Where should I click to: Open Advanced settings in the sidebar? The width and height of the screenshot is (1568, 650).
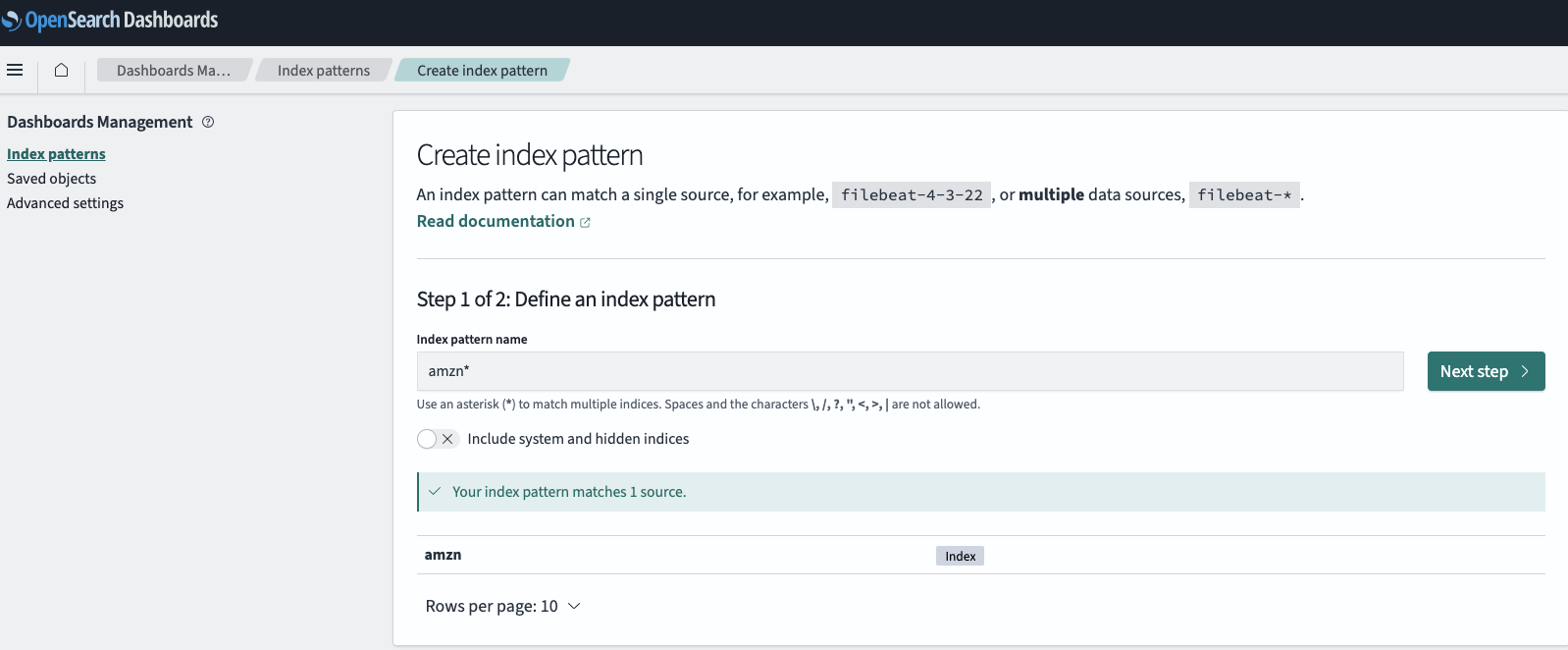point(65,203)
